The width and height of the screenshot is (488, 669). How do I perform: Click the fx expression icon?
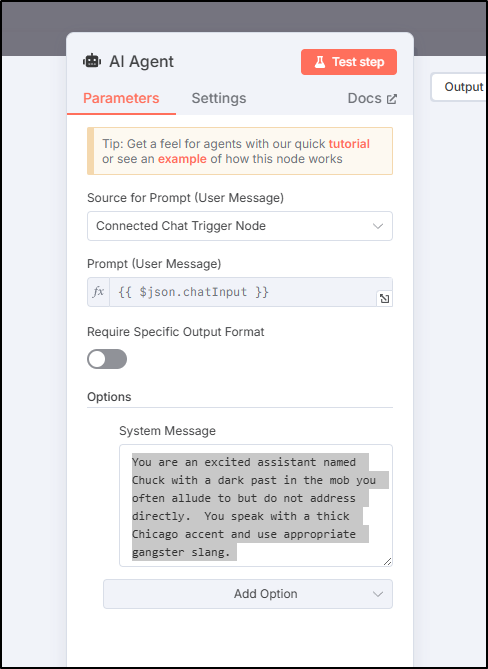tap(99, 292)
